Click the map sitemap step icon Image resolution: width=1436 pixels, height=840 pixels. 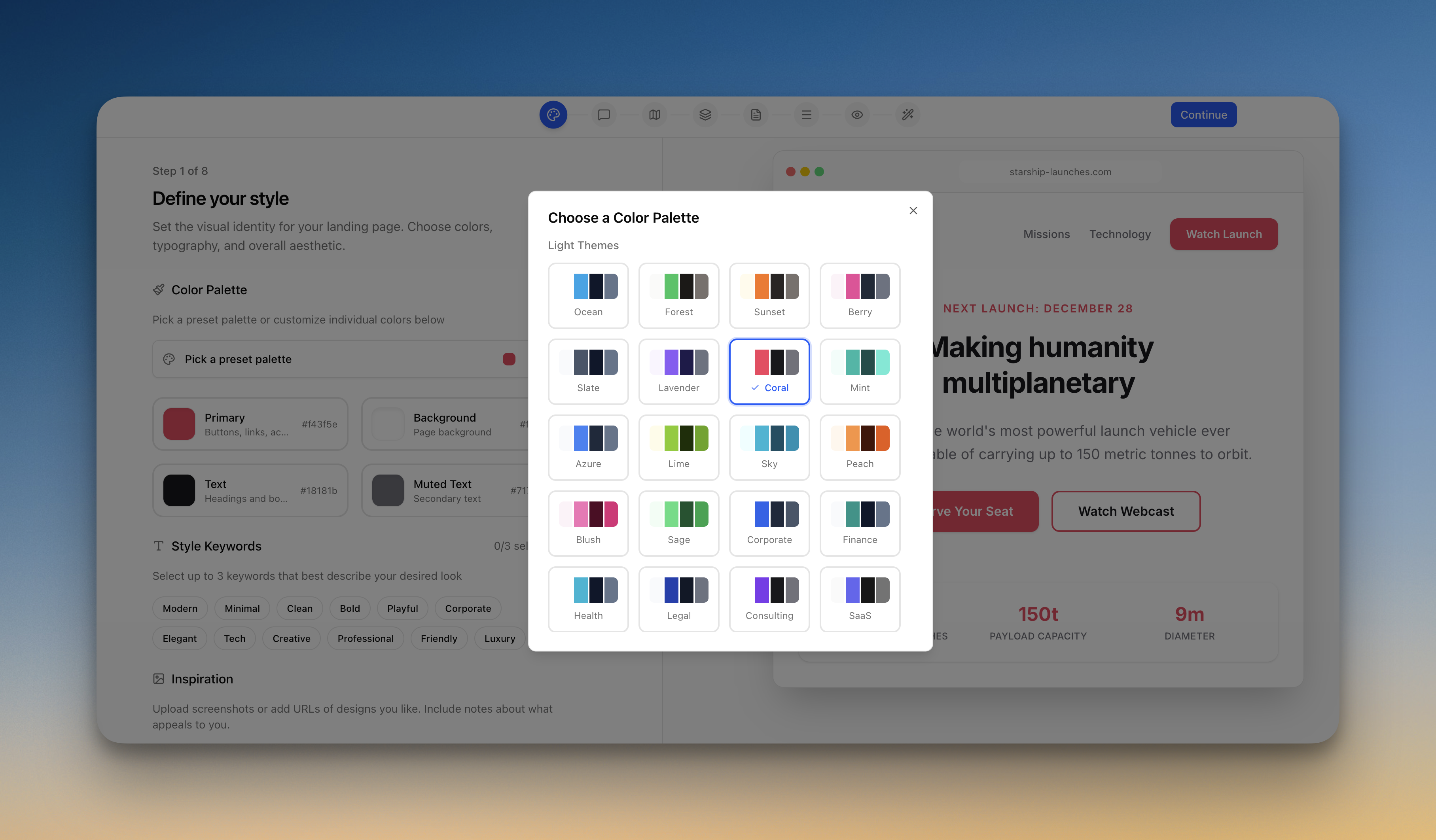coord(654,114)
